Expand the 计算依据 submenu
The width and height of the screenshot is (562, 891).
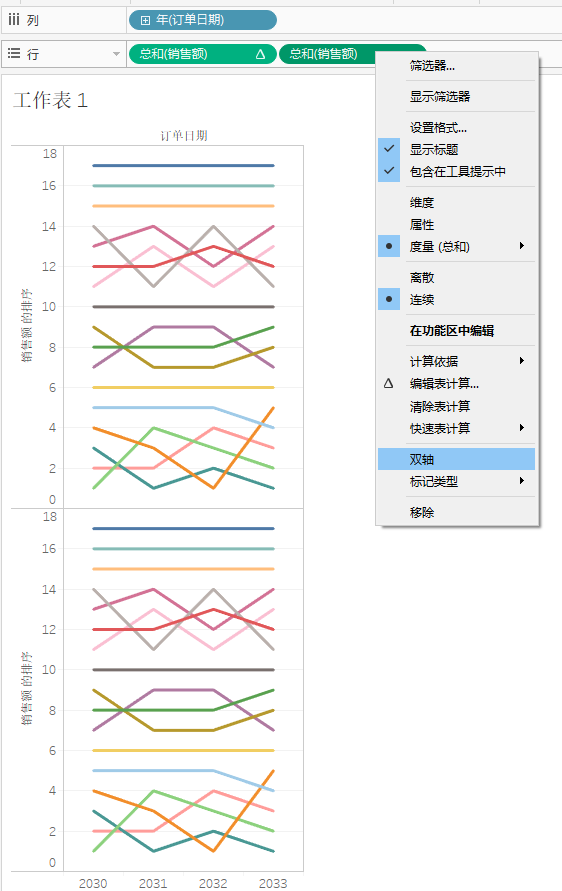click(x=457, y=361)
